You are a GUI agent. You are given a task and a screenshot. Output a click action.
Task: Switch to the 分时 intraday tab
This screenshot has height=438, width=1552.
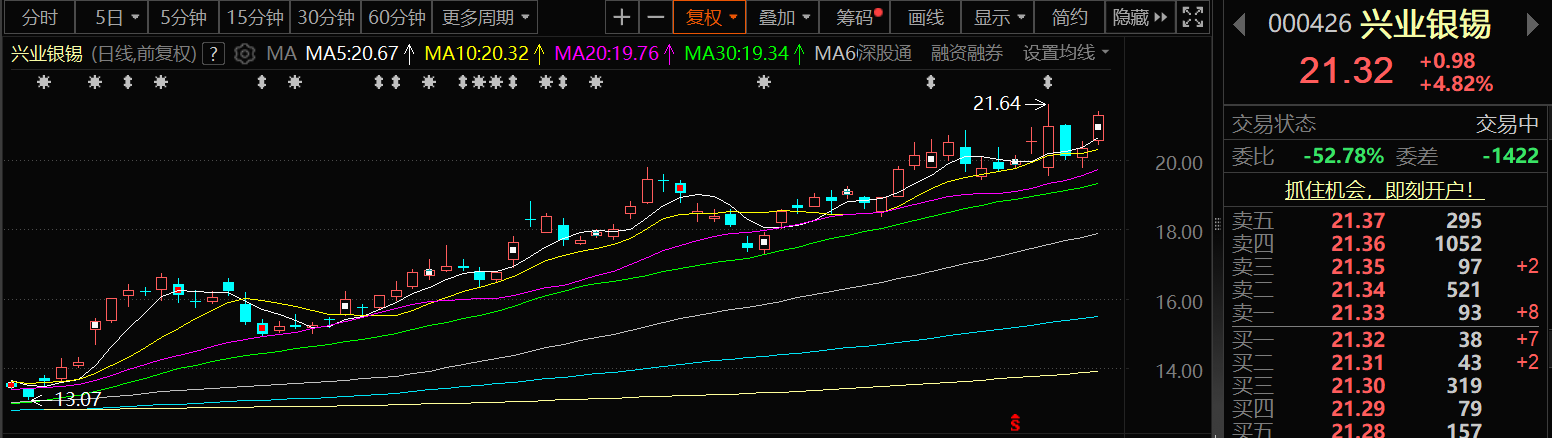[x=39, y=17]
